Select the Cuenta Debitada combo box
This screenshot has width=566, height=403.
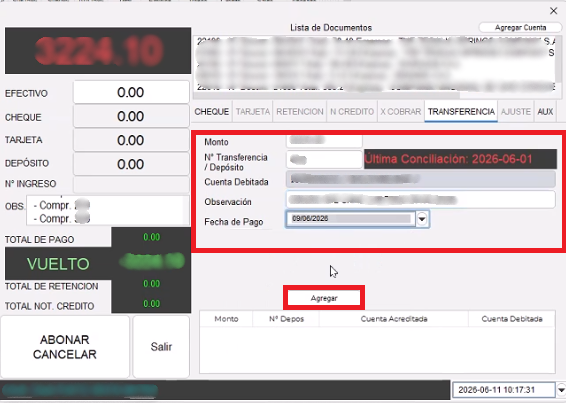pos(421,179)
